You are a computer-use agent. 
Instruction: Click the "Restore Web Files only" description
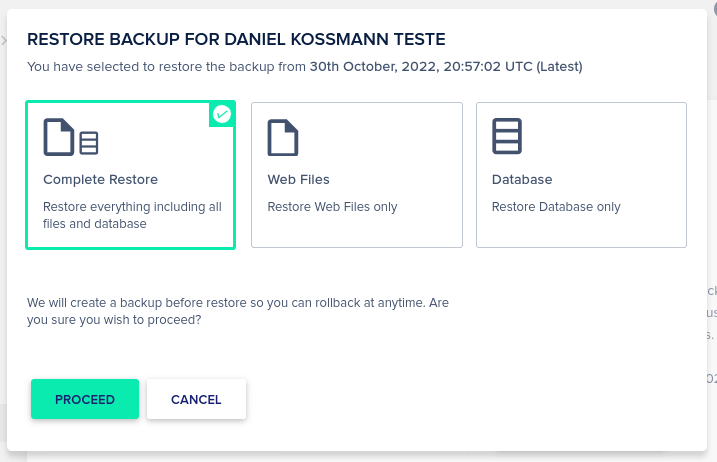tap(332, 207)
